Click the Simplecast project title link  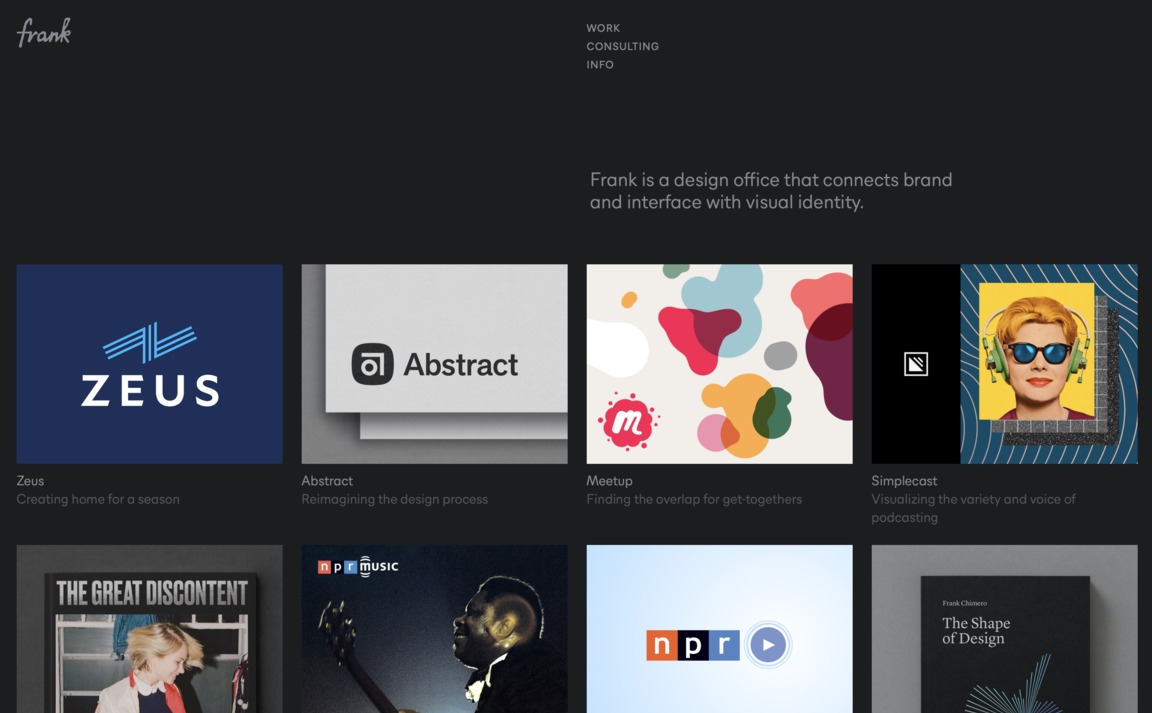pos(904,481)
